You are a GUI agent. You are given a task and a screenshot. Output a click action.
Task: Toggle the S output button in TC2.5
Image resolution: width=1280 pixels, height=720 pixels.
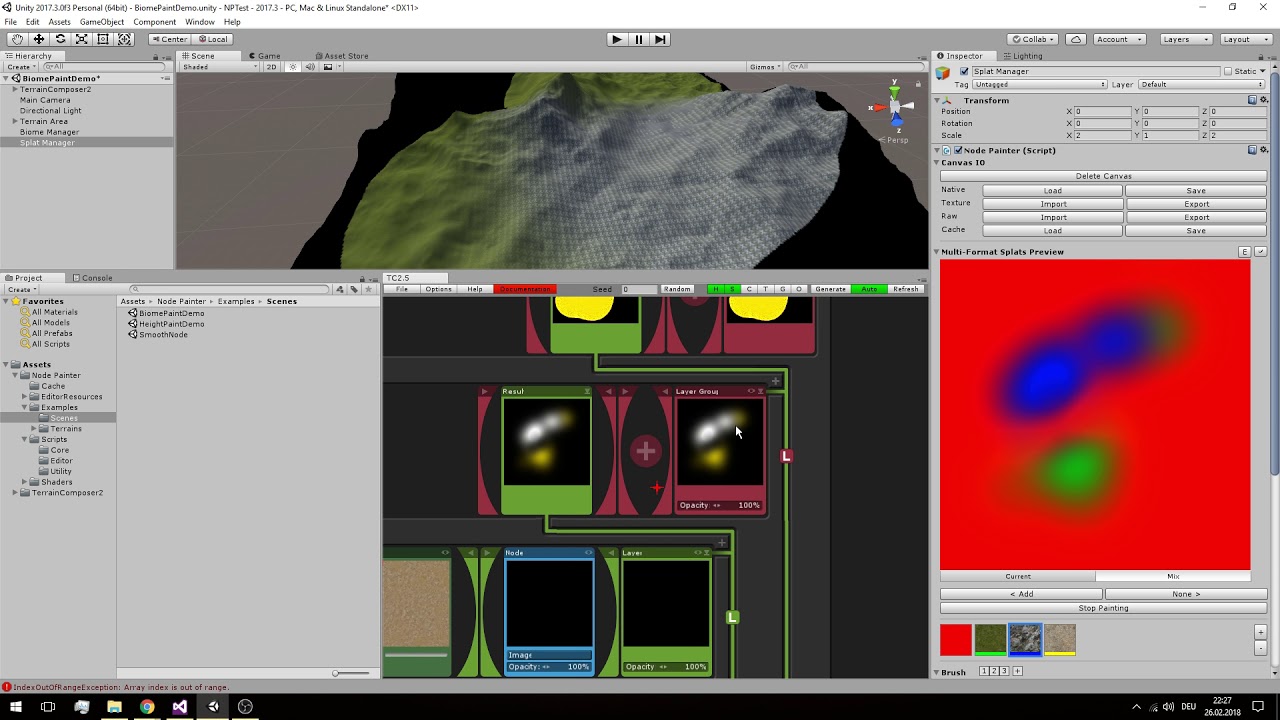pos(732,289)
